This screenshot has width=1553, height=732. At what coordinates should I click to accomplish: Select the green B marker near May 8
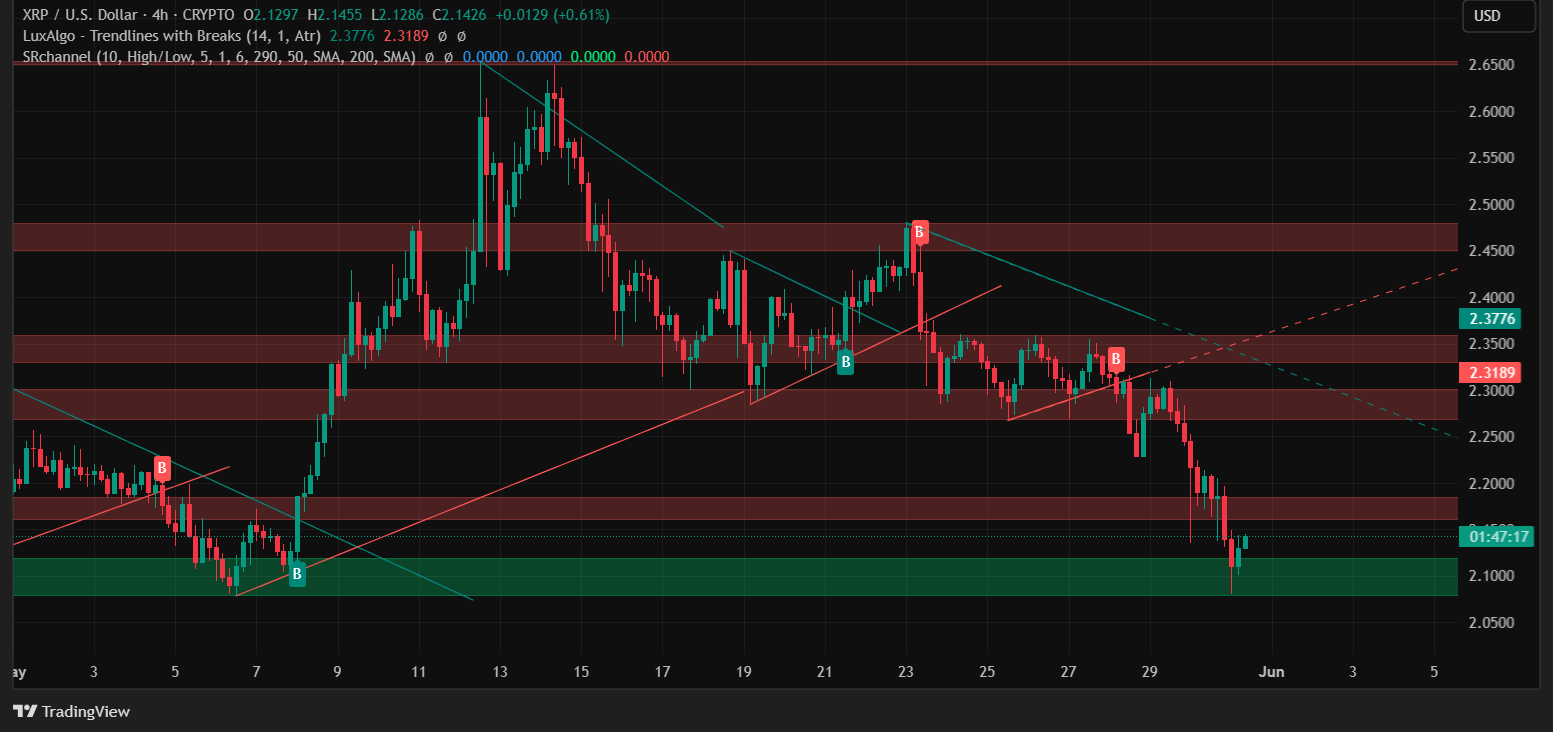(297, 574)
